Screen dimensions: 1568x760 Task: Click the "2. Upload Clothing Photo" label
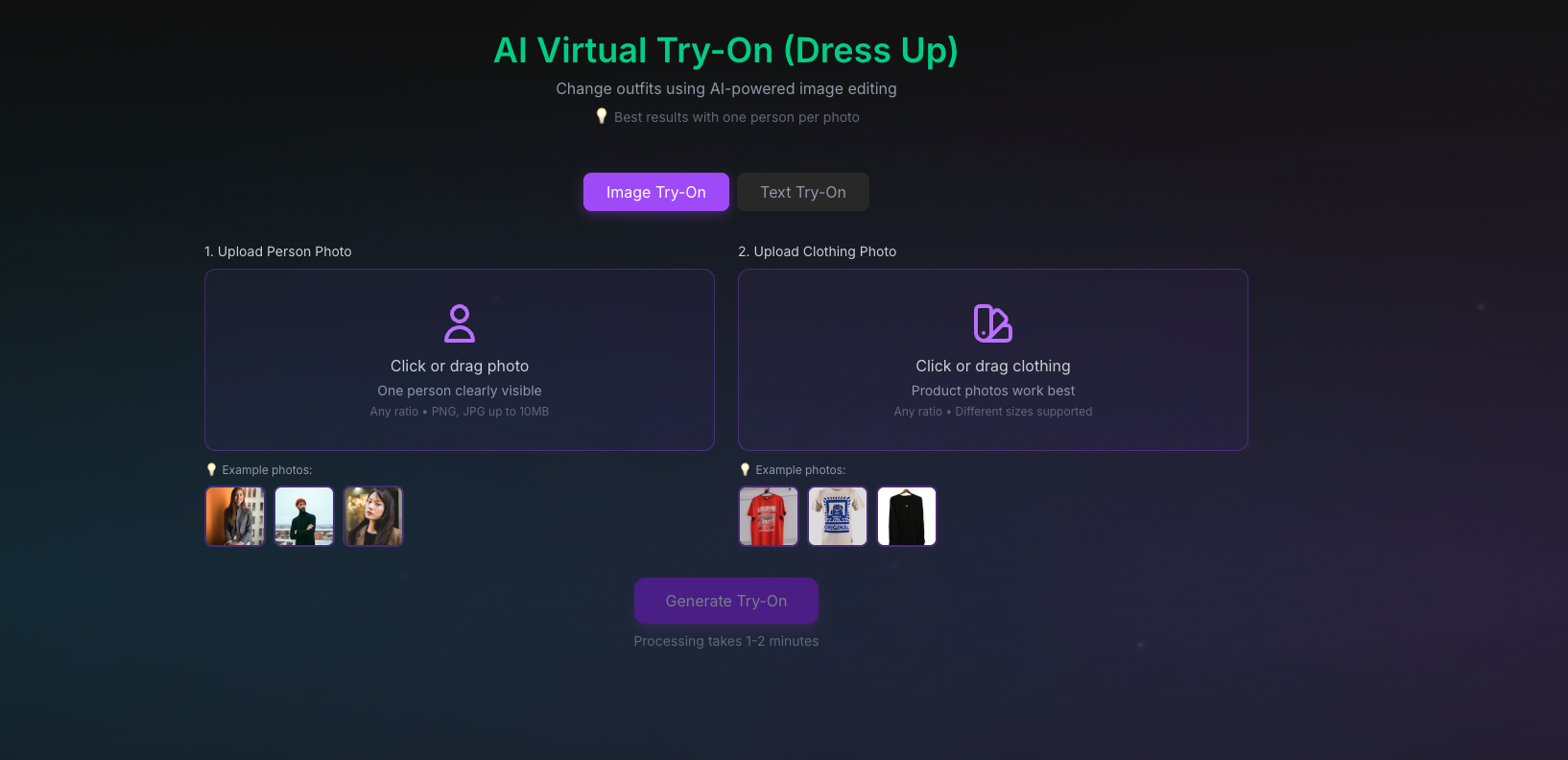point(817,251)
